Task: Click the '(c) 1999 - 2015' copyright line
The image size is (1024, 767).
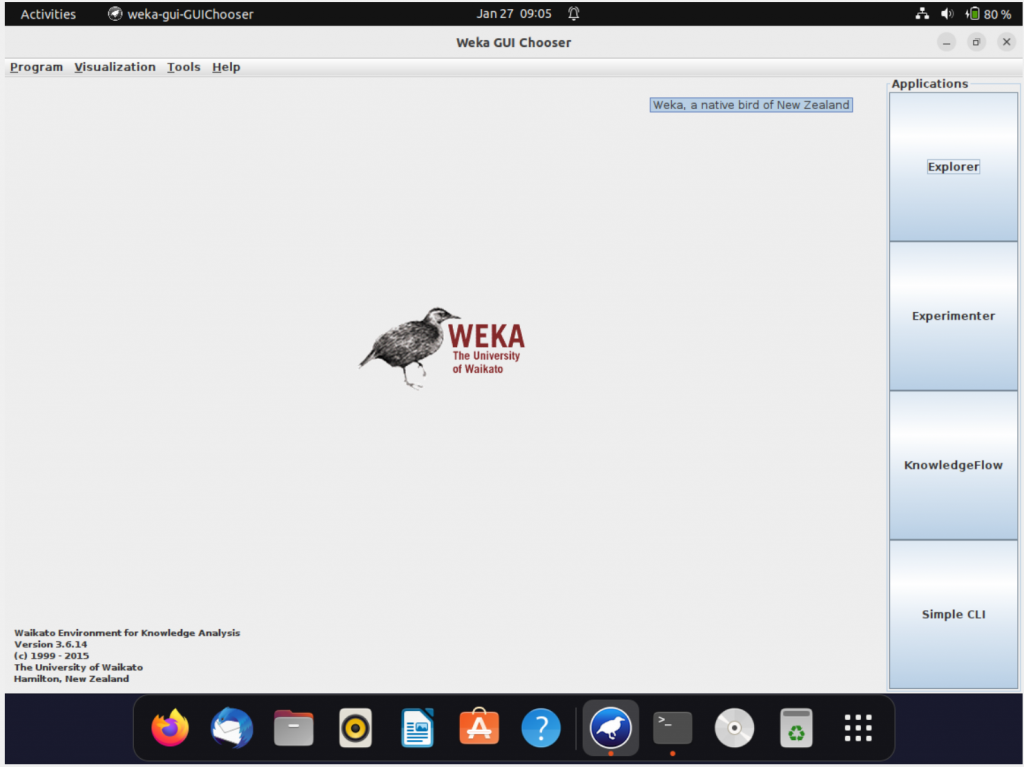Action: (x=51, y=656)
